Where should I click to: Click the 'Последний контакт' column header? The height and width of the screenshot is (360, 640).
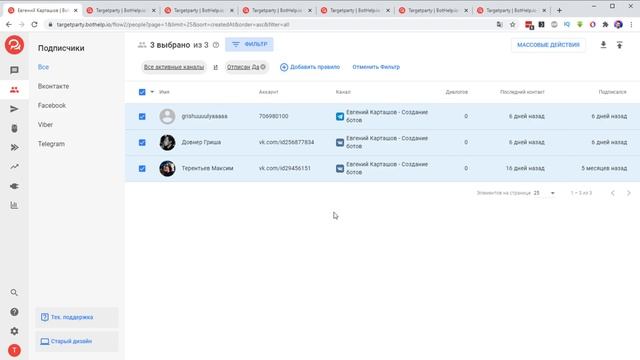(522, 92)
